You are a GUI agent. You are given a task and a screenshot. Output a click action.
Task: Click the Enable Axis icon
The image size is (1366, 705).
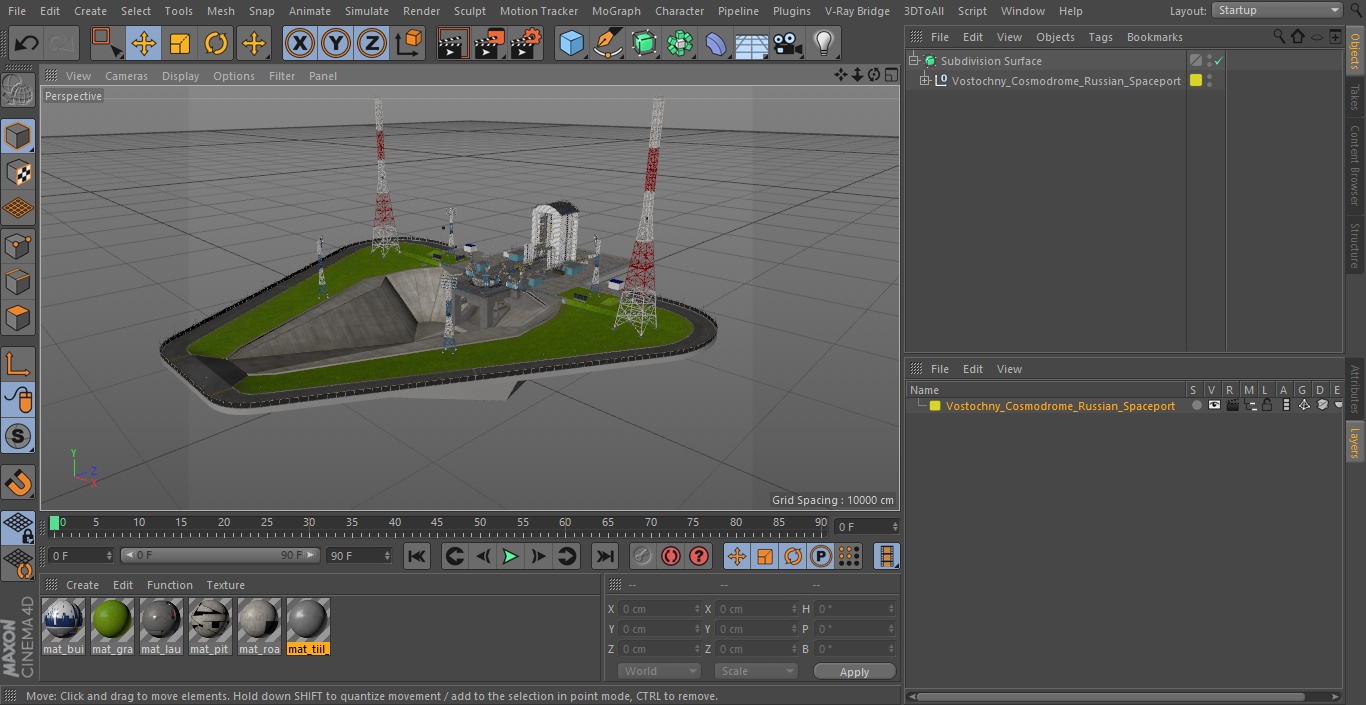(x=18, y=364)
